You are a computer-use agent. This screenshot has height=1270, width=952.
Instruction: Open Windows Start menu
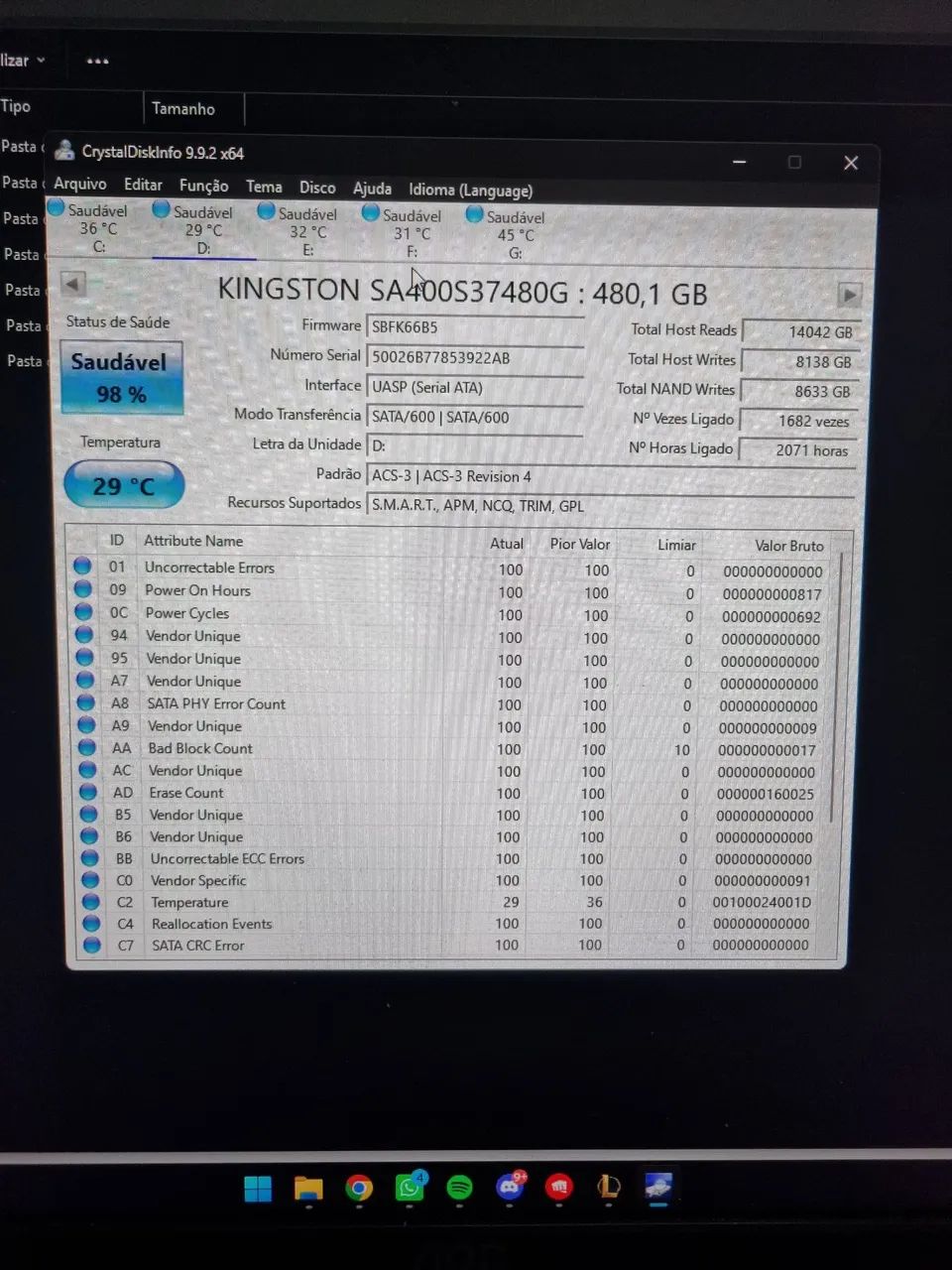point(258,1188)
